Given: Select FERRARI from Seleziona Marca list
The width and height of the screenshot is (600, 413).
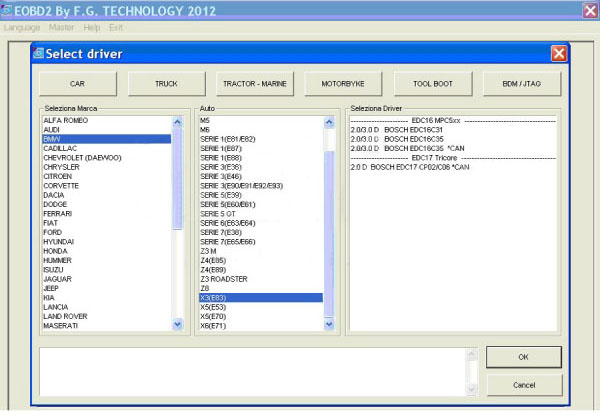Looking at the screenshot, I should point(59,213).
